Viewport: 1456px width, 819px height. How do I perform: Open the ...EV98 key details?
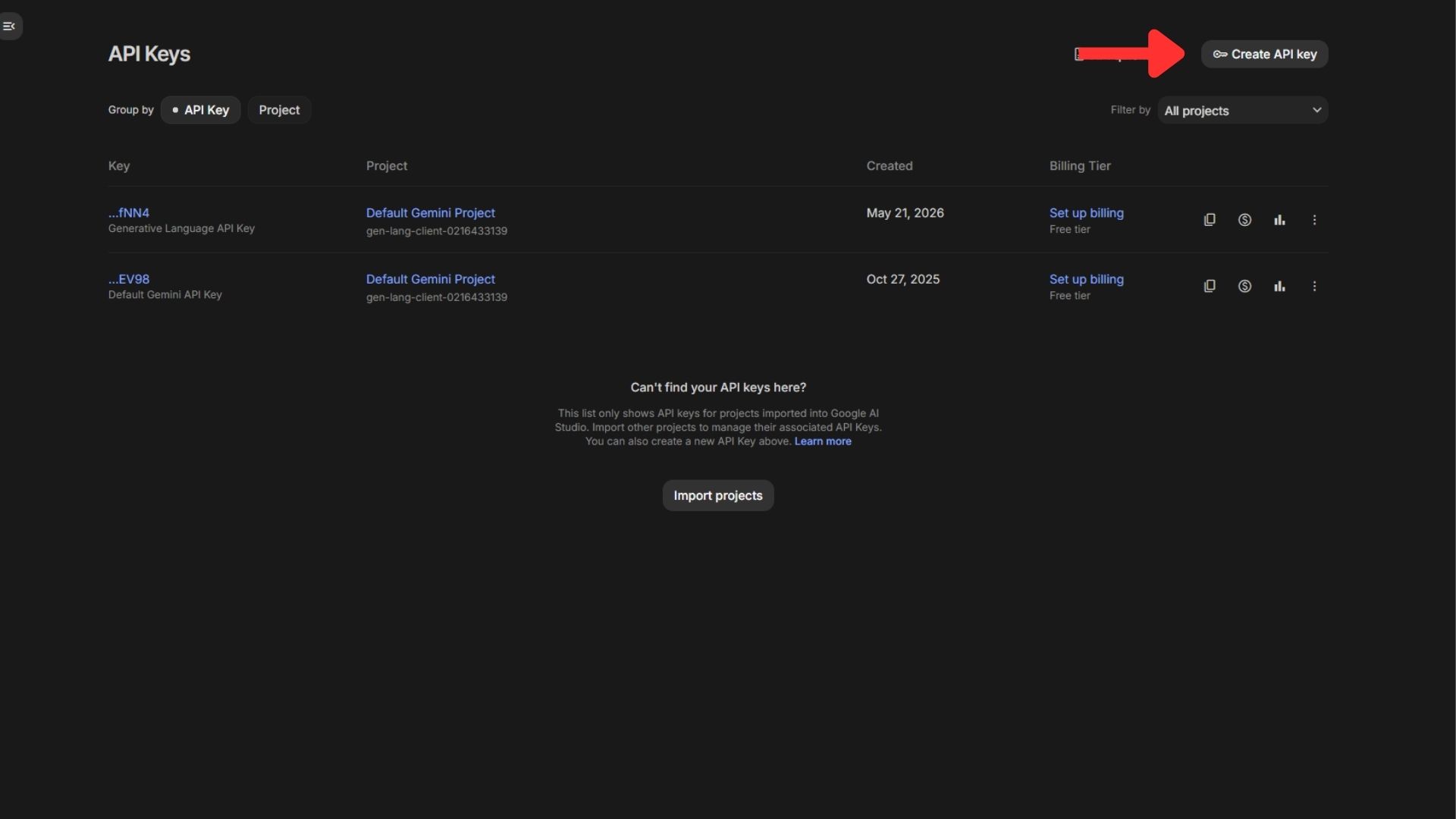[x=129, y=279]
